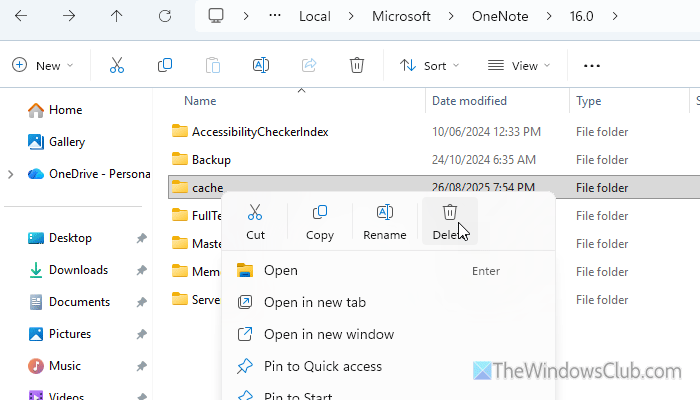Select the 16.0 breadcrumb

(x=581, y=17)
